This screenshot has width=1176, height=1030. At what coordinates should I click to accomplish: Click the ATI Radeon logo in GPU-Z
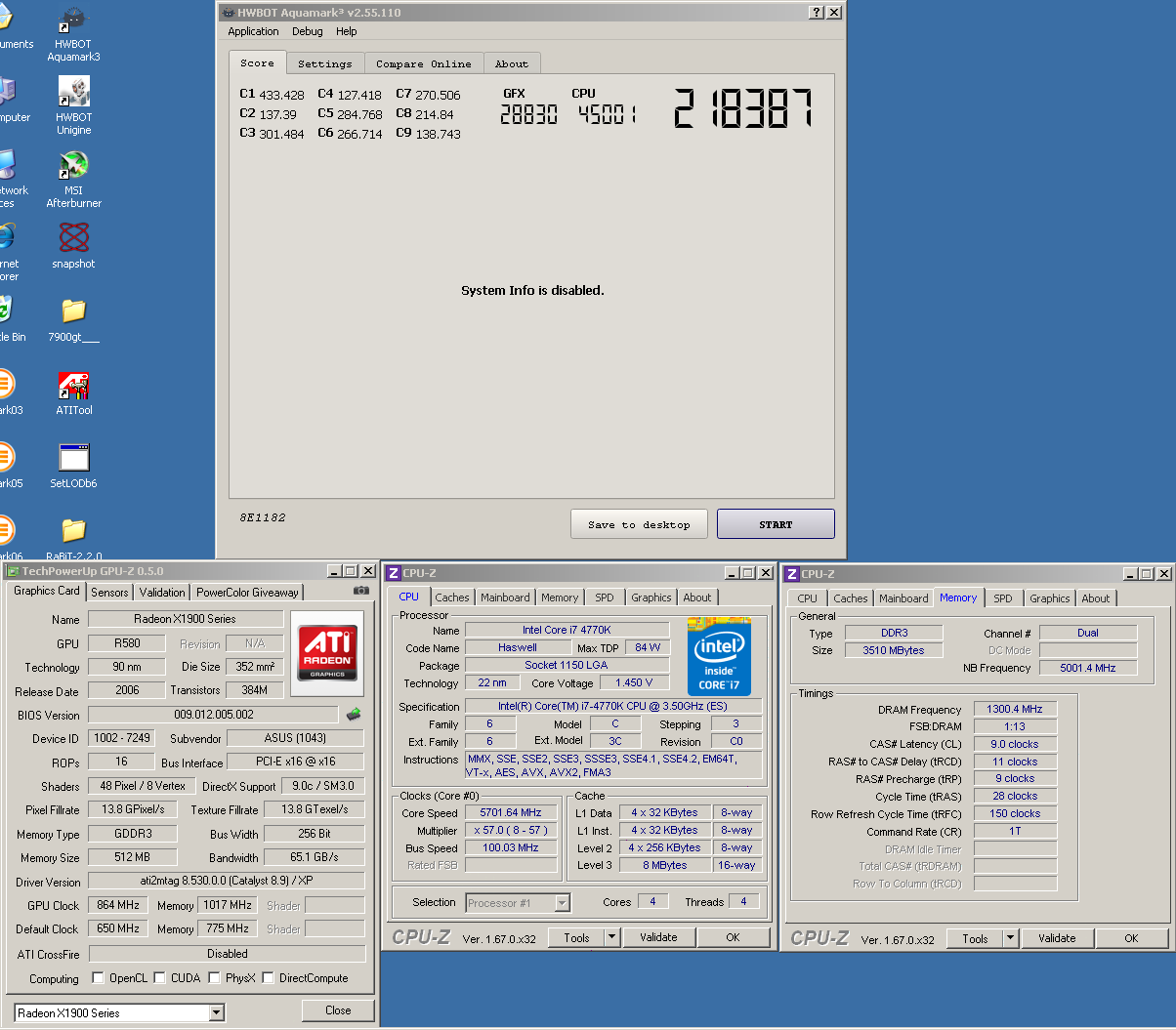pos(327,652)
